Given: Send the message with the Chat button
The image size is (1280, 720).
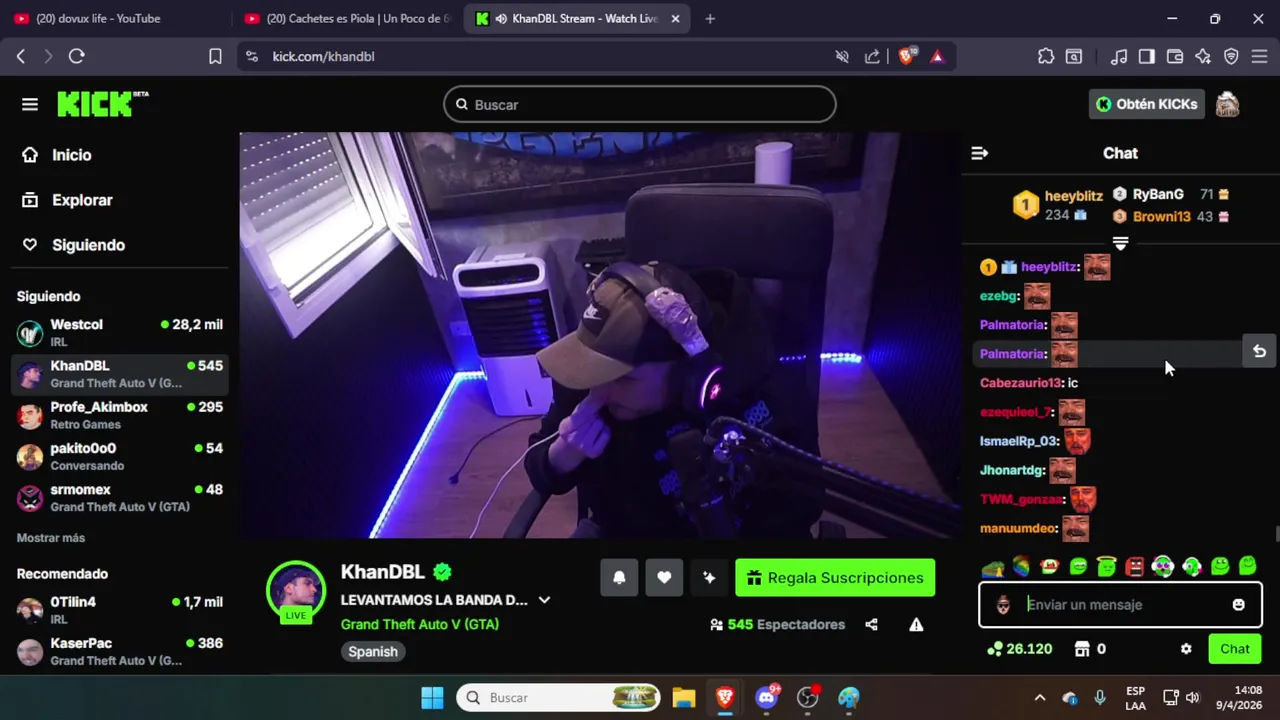Looking at the screenshot, I should [x=1234, y=649].
